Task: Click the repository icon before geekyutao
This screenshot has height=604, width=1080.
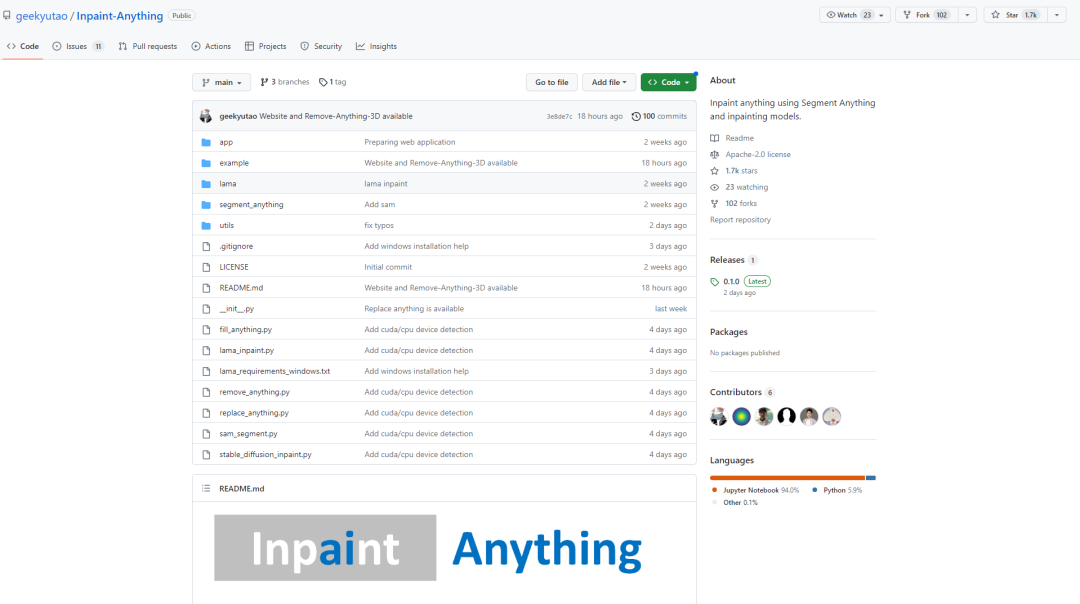Action: pos(7,15)
